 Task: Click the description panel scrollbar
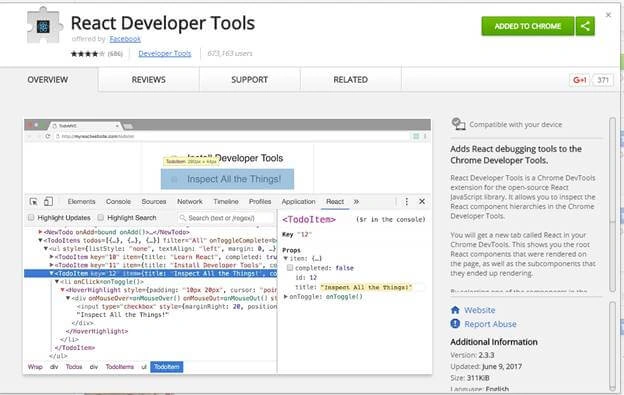coord(612,205)
